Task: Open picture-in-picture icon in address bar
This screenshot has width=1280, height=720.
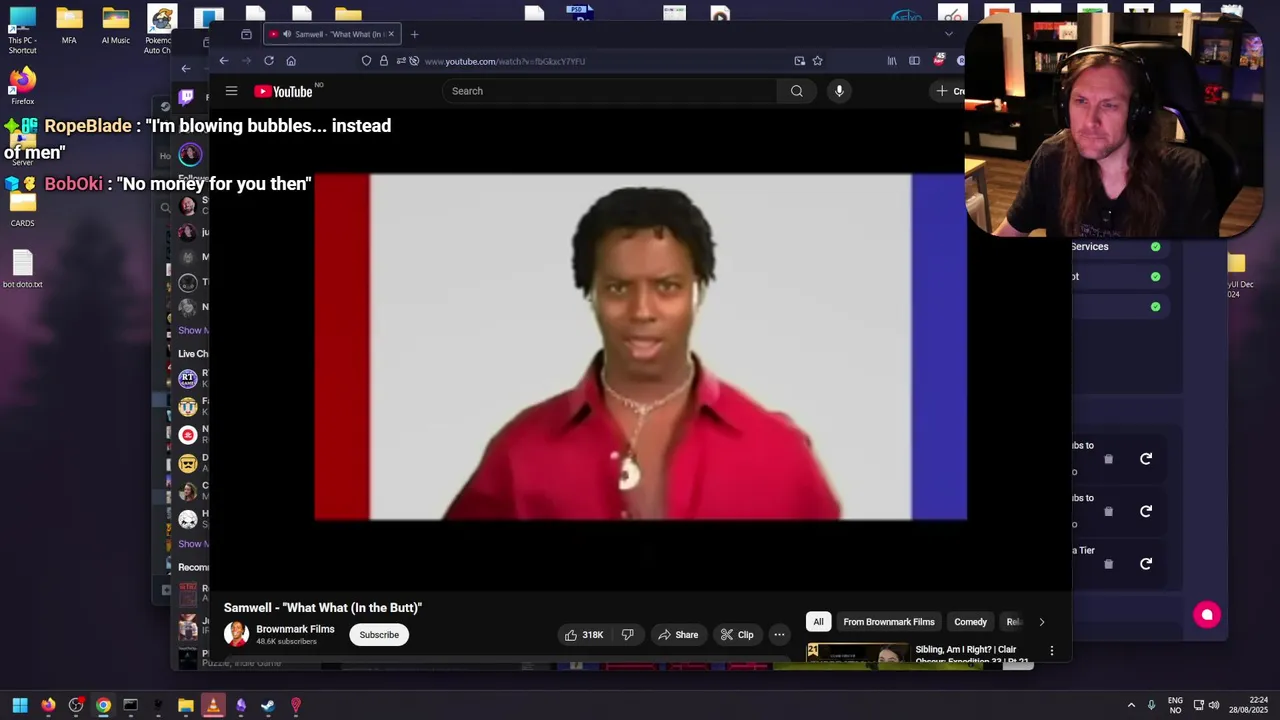Action: (799, 61)
